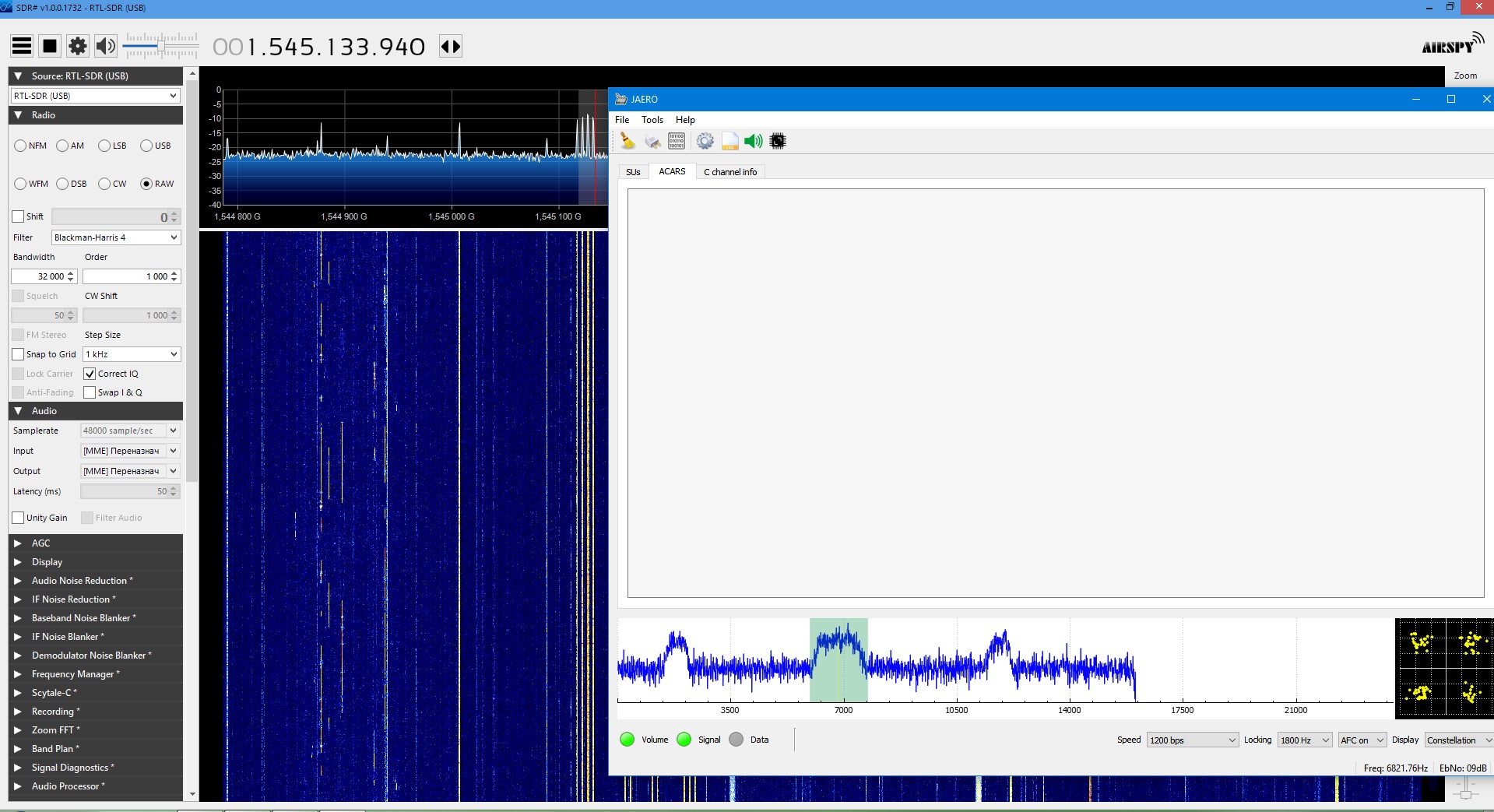The width and height of the screenshot is (1494, 812).
Task: Open the RTL-SDR (USB) source dropdown
Action: 95,96
